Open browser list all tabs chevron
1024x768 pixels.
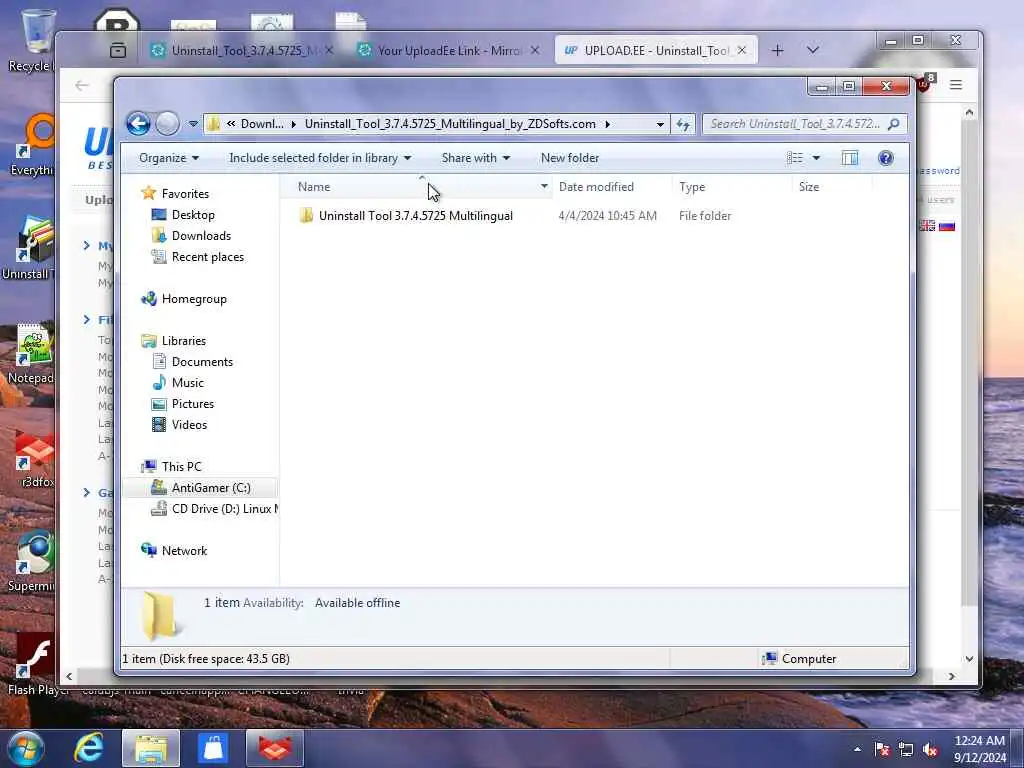(812, 50)
